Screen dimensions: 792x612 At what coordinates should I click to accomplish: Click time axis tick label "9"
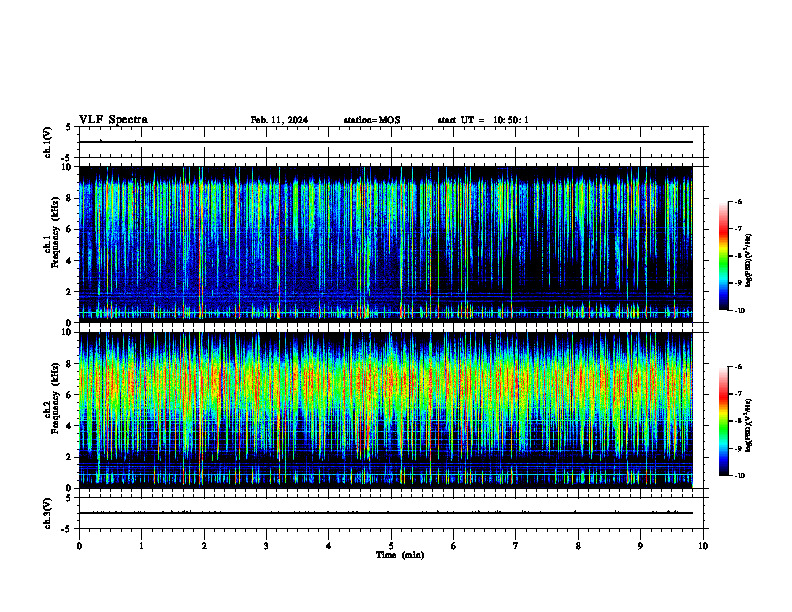[x=640, y=546]
